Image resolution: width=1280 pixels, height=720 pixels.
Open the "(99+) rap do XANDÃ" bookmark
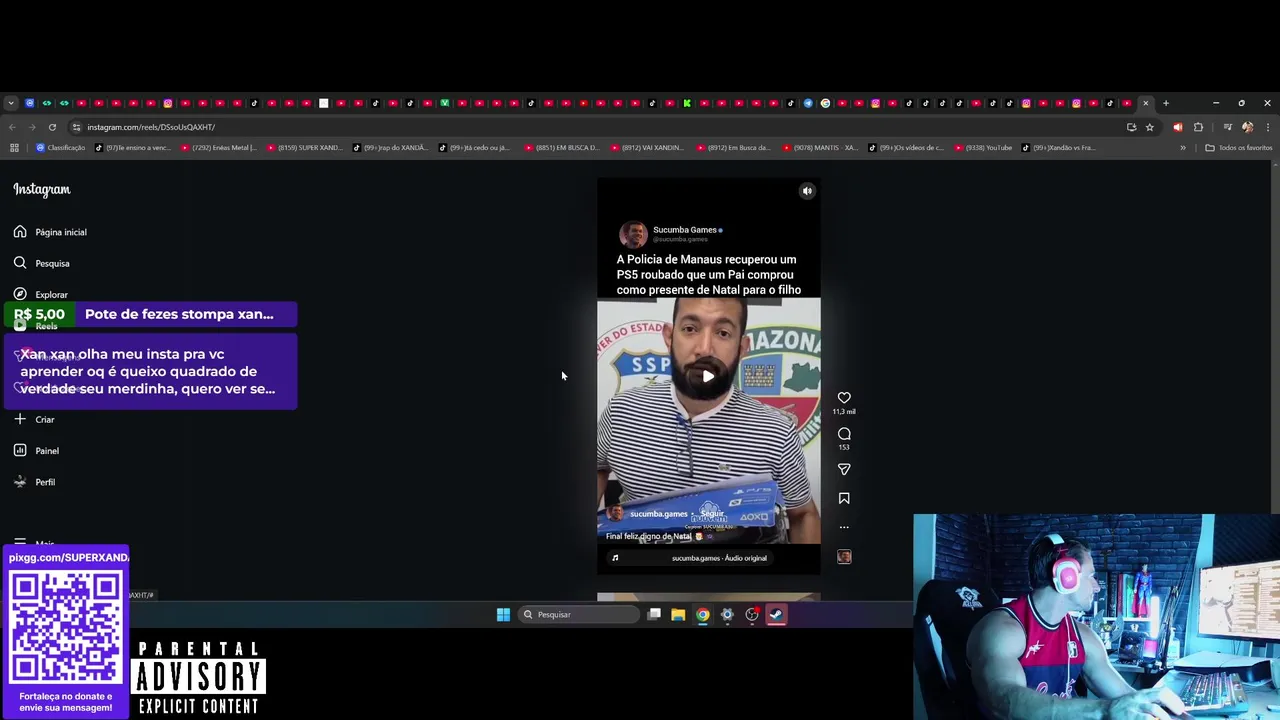coord(391,148)
